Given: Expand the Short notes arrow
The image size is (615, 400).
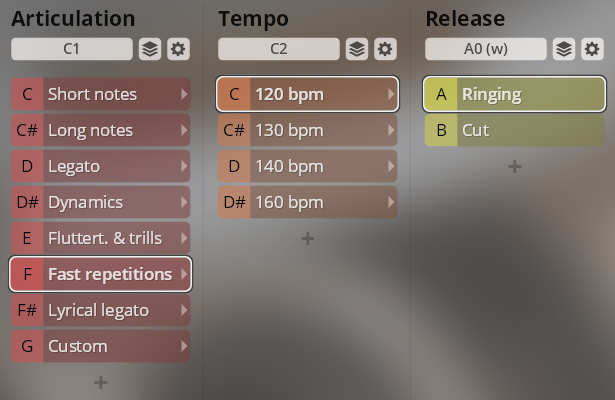Looking at the screenshot, I should 183,94.
